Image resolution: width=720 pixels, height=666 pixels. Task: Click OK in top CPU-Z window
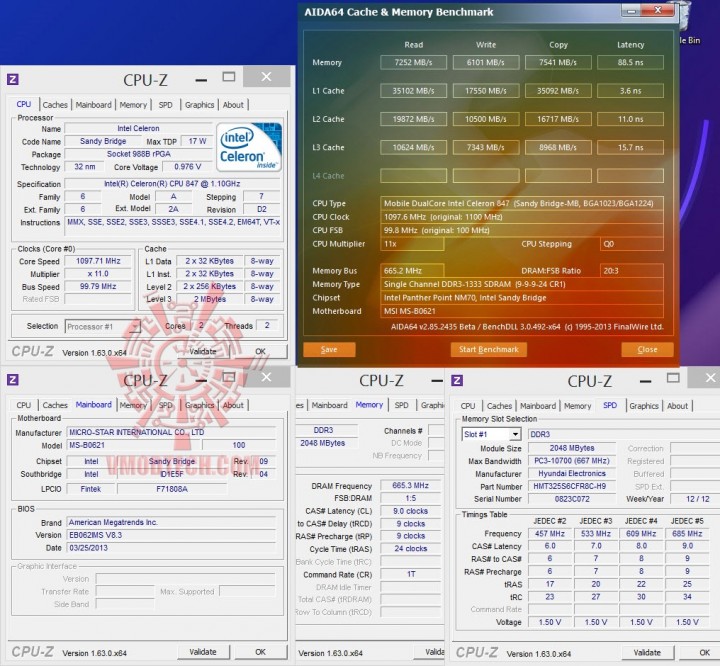coord(260,351)
